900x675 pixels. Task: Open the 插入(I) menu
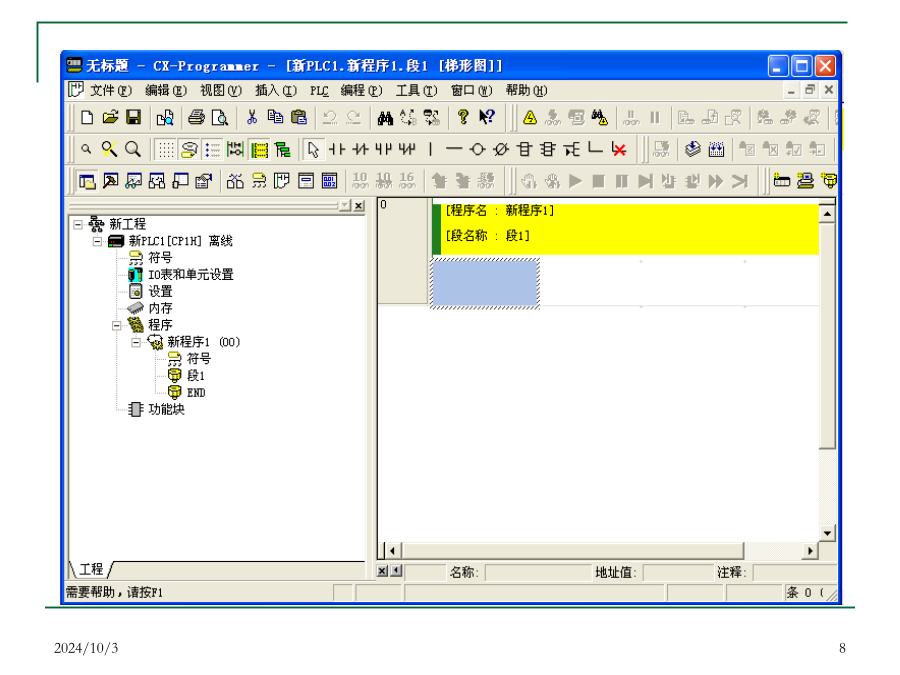click(x=276, y=91)
